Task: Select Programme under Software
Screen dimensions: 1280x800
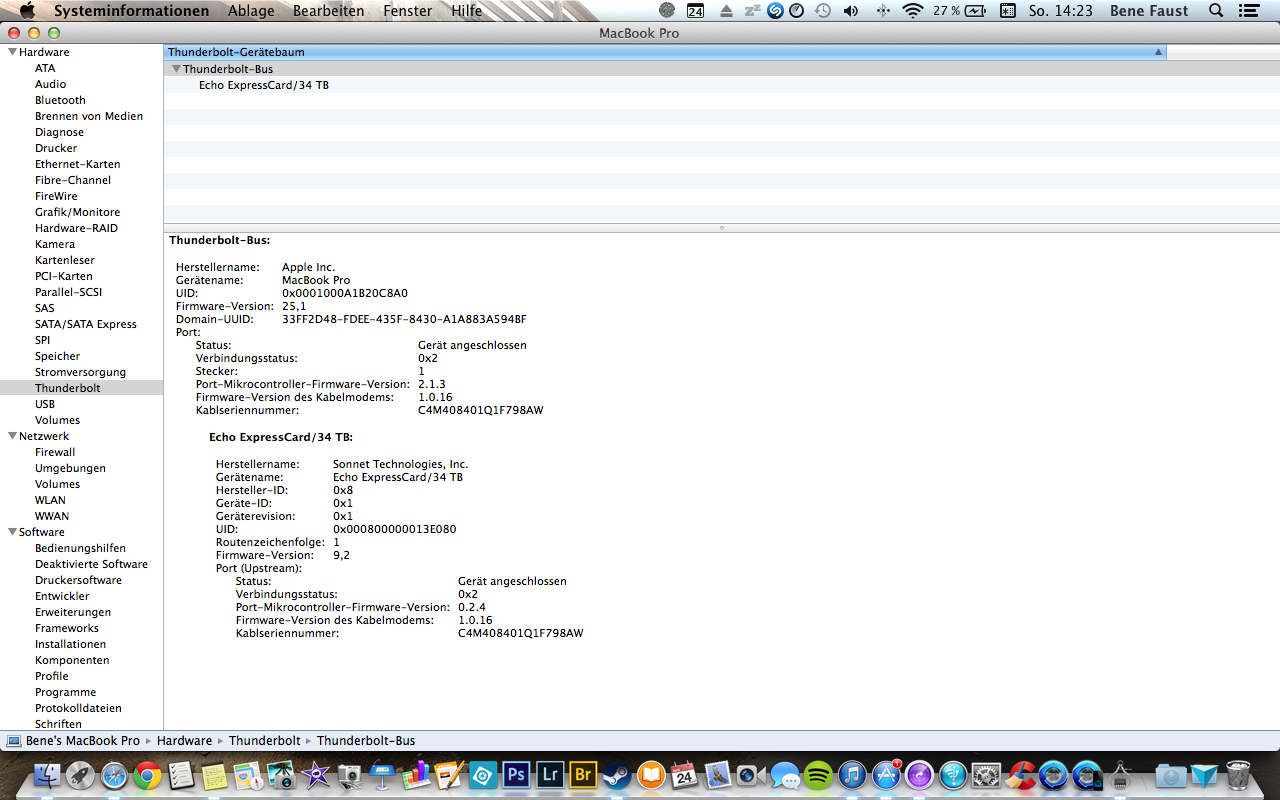Action: (x=66, y=692)
